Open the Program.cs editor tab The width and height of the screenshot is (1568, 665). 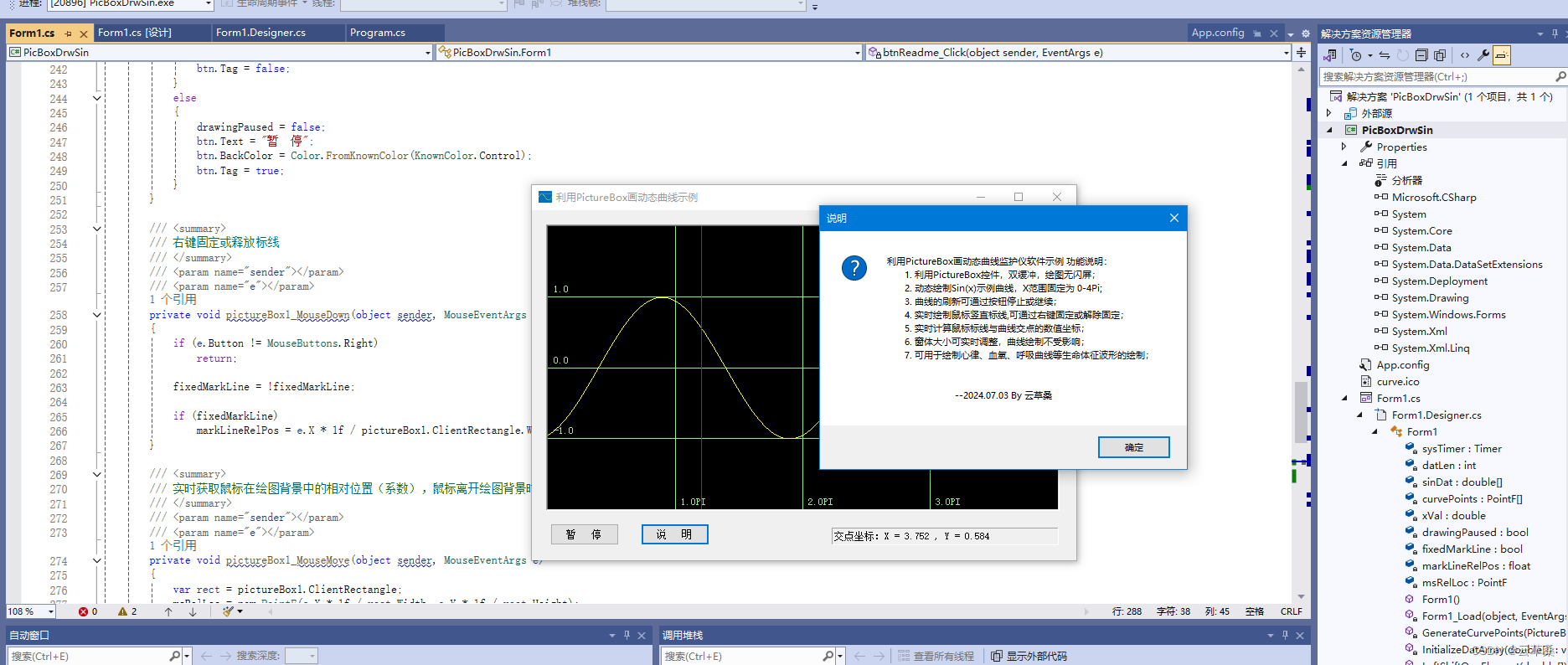(378, 33)
